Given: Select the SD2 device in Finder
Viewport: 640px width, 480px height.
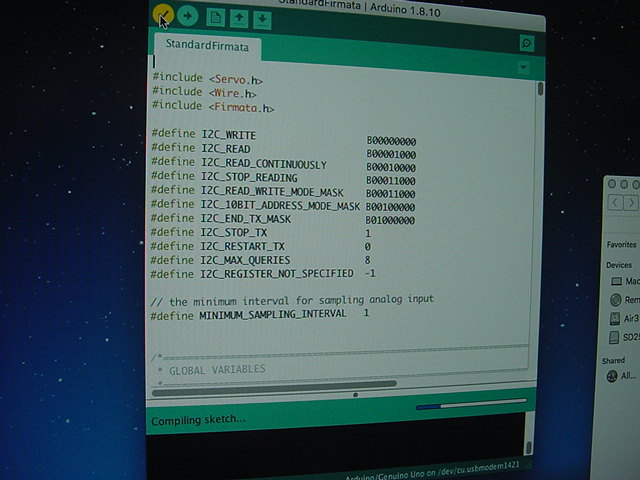Looking at the screenshot, I should pyautogui.click(x=624, y=337).
